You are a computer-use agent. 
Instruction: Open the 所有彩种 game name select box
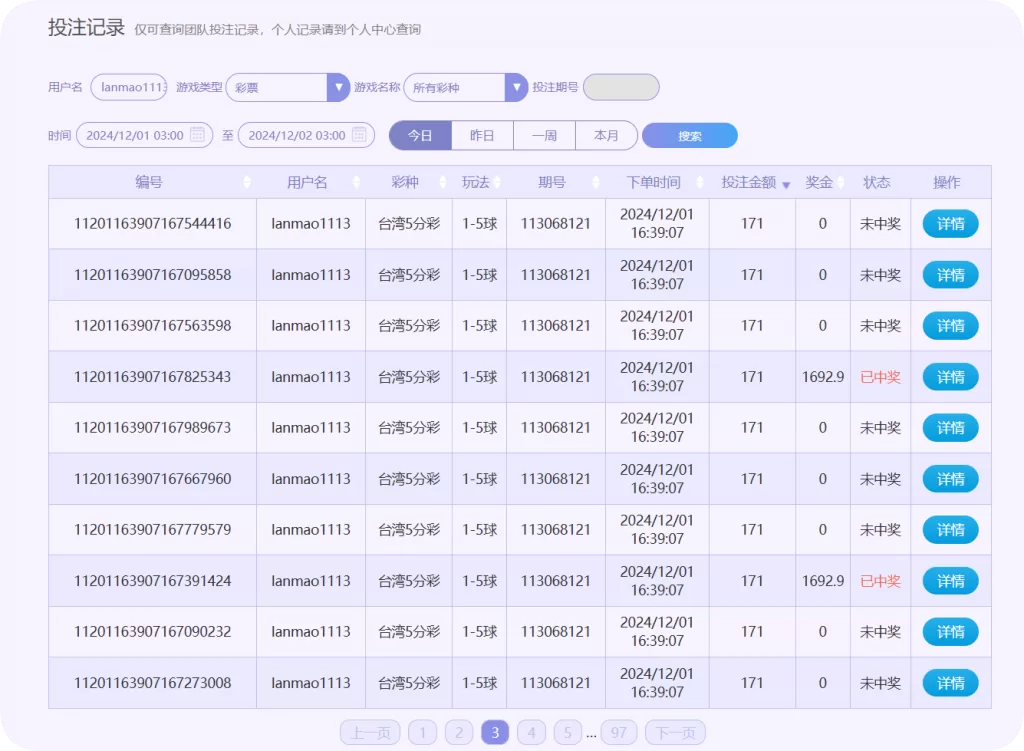466,88
